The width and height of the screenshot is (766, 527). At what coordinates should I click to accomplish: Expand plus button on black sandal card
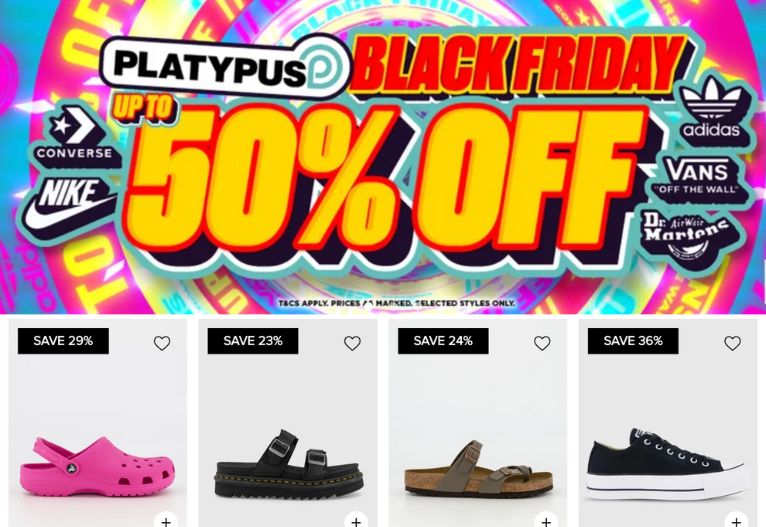[356, 521]
